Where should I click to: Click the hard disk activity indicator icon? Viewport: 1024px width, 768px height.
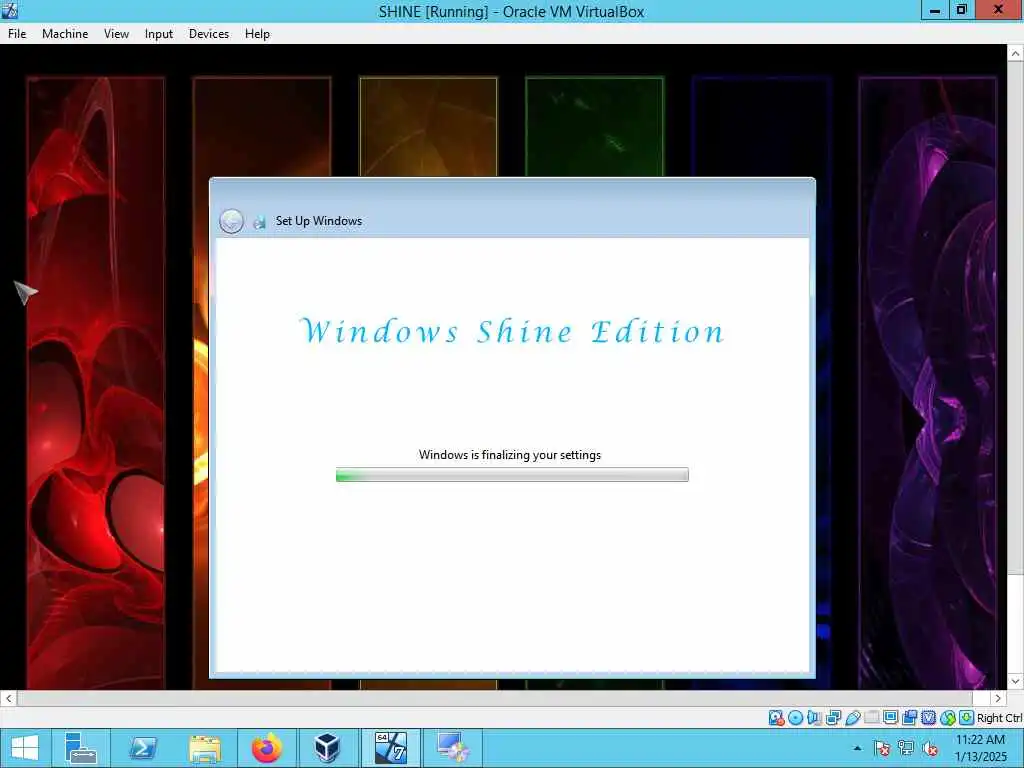tap(776, 718)
